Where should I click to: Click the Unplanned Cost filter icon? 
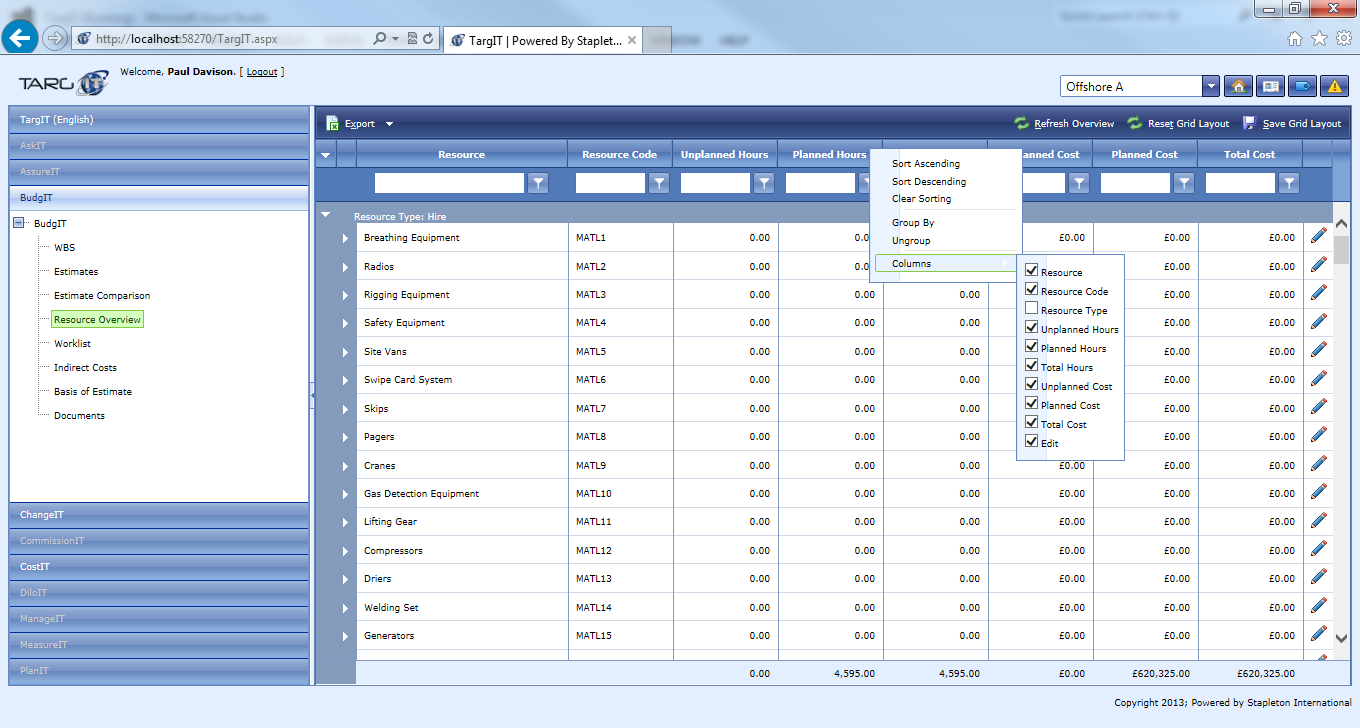point(1079,183)
